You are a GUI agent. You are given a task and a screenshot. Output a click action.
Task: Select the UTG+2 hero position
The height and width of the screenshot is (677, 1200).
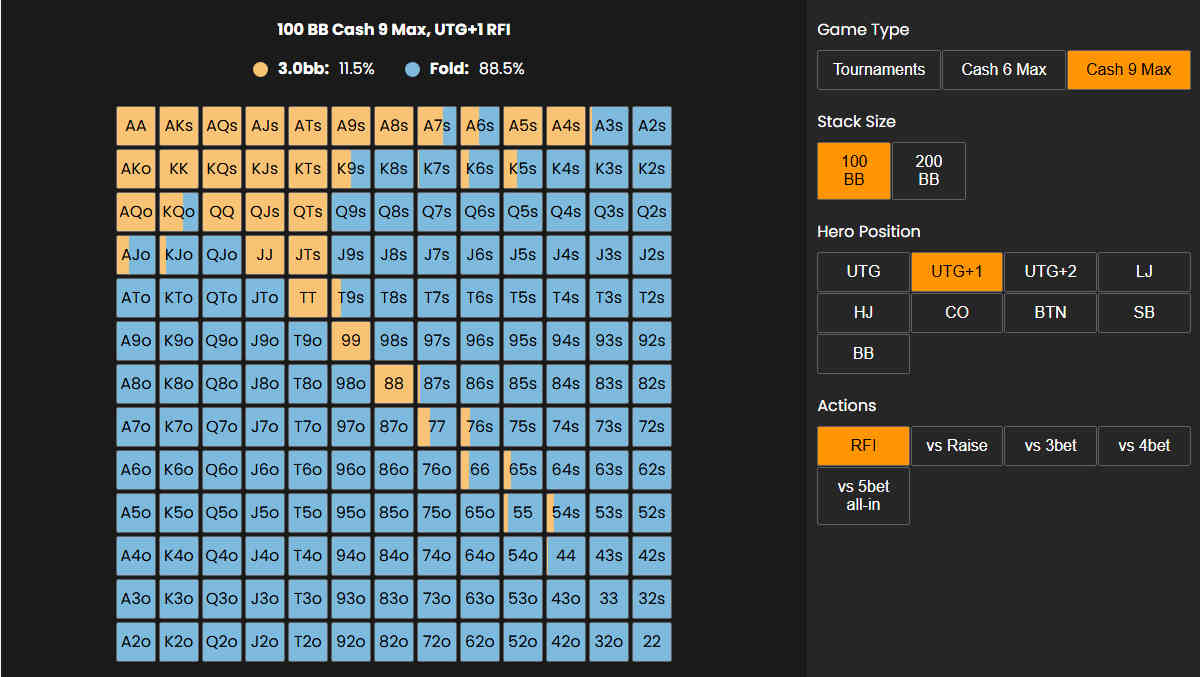click(x=1050, y=271)
